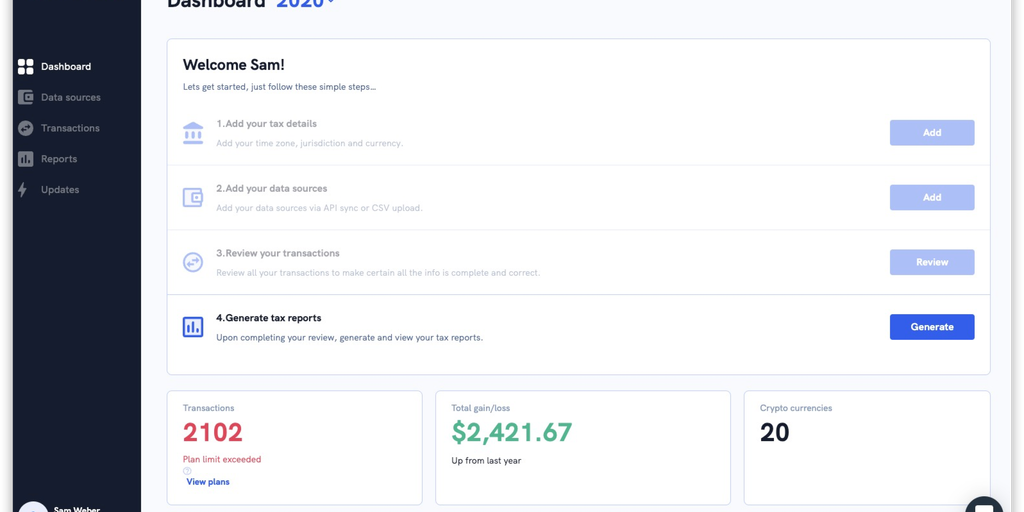Click the question mark icon under Plan limit exceeded

tap(187, 471)
